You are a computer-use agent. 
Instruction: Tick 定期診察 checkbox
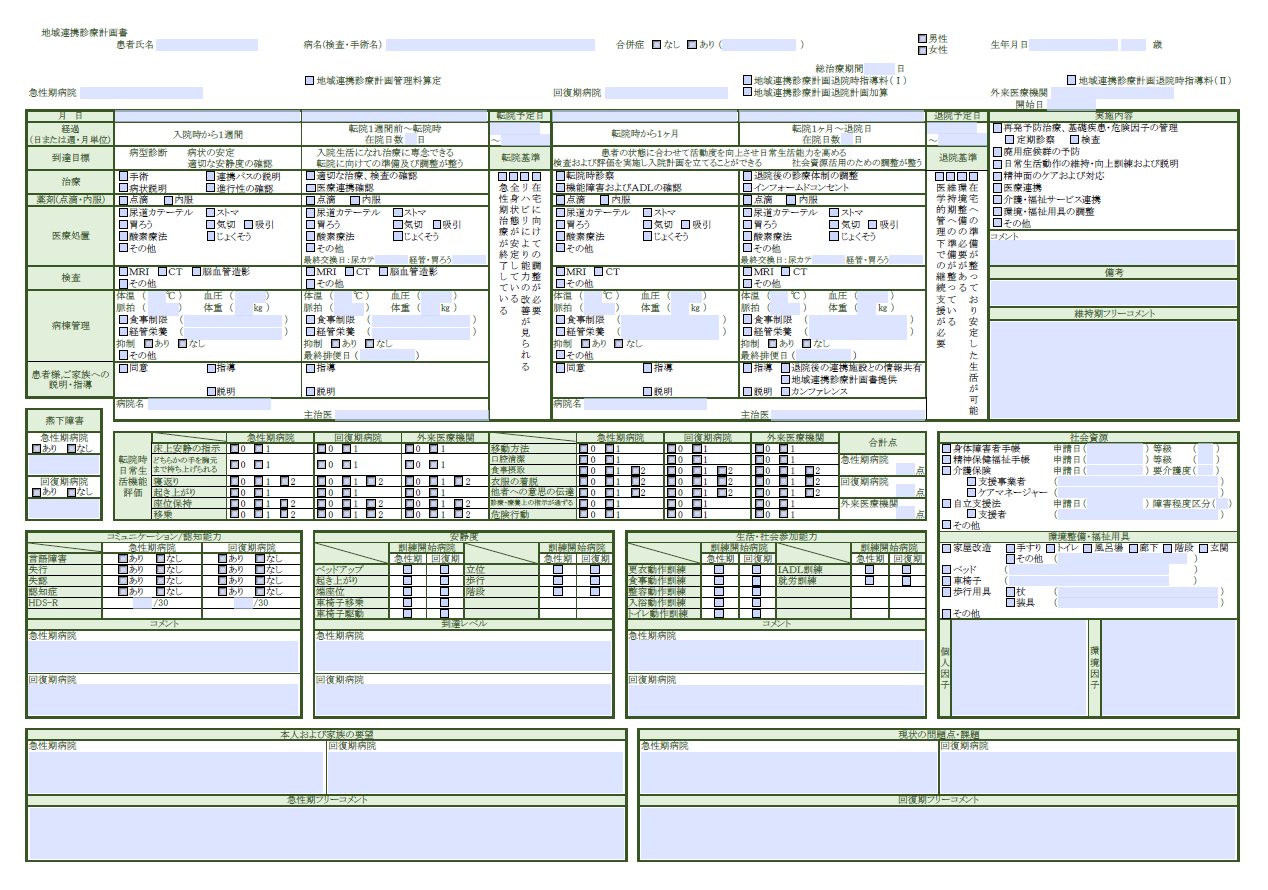[1009, 140]
